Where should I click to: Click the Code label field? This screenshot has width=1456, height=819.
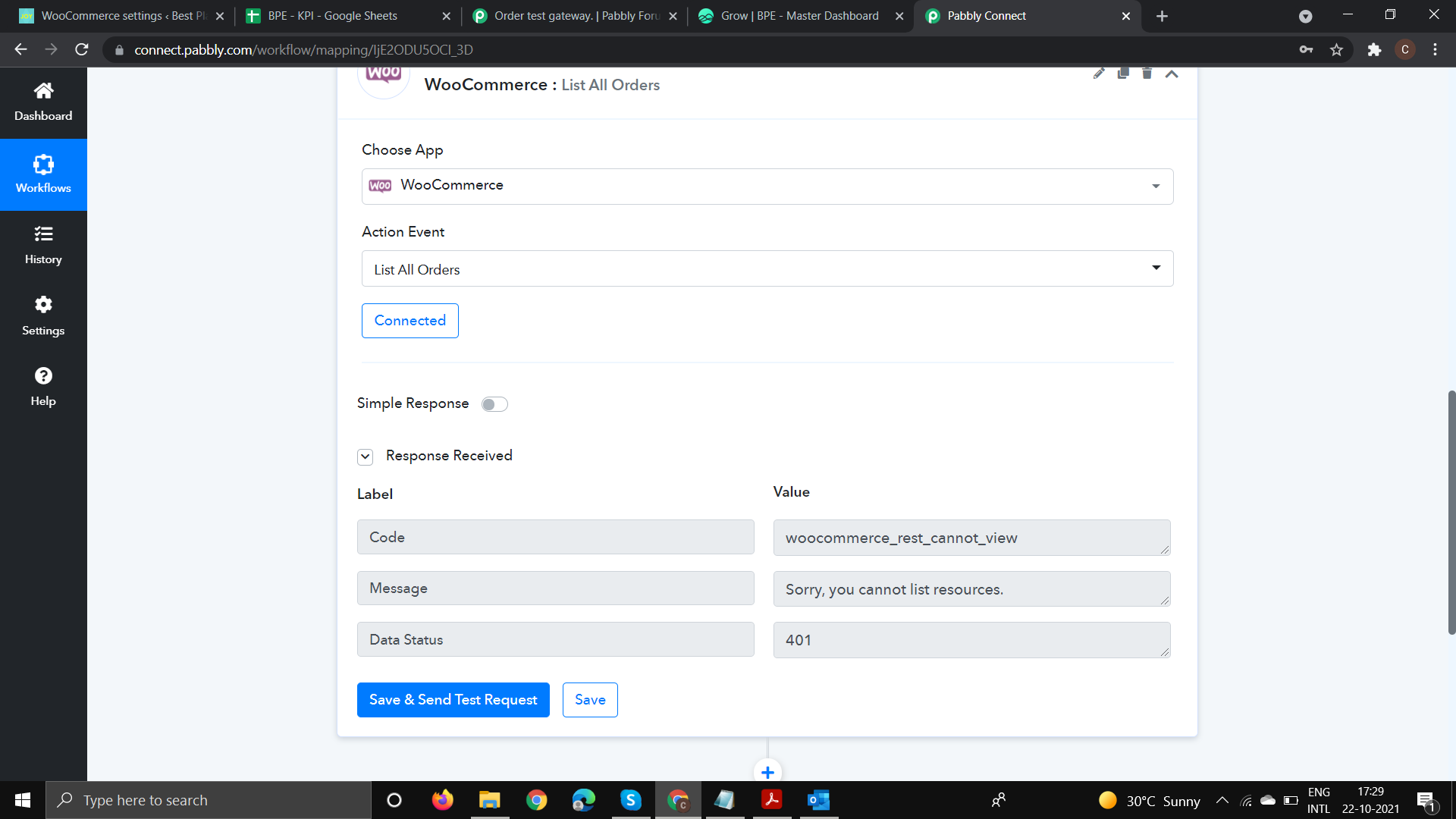(x=556, y=537)
